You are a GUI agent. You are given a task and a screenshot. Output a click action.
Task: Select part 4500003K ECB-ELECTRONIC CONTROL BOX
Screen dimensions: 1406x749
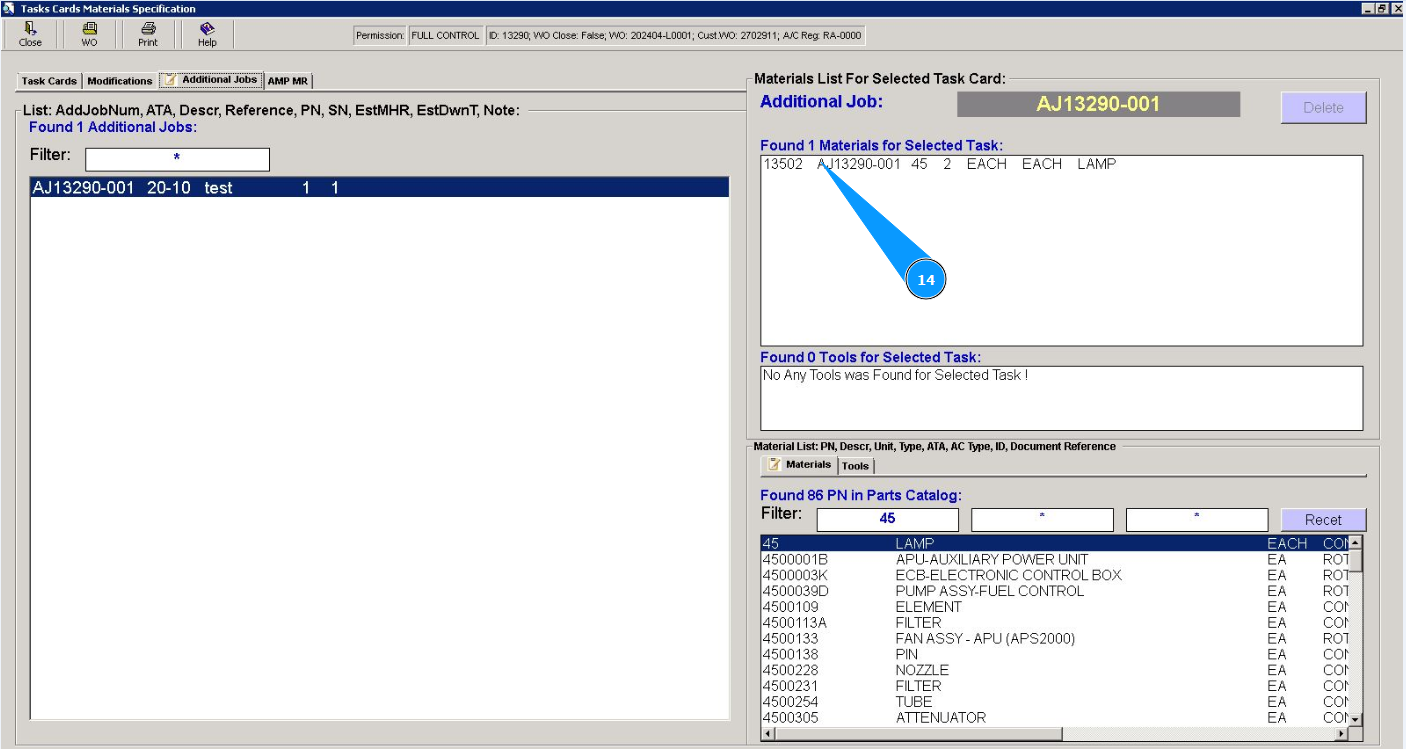(1055, 576)
